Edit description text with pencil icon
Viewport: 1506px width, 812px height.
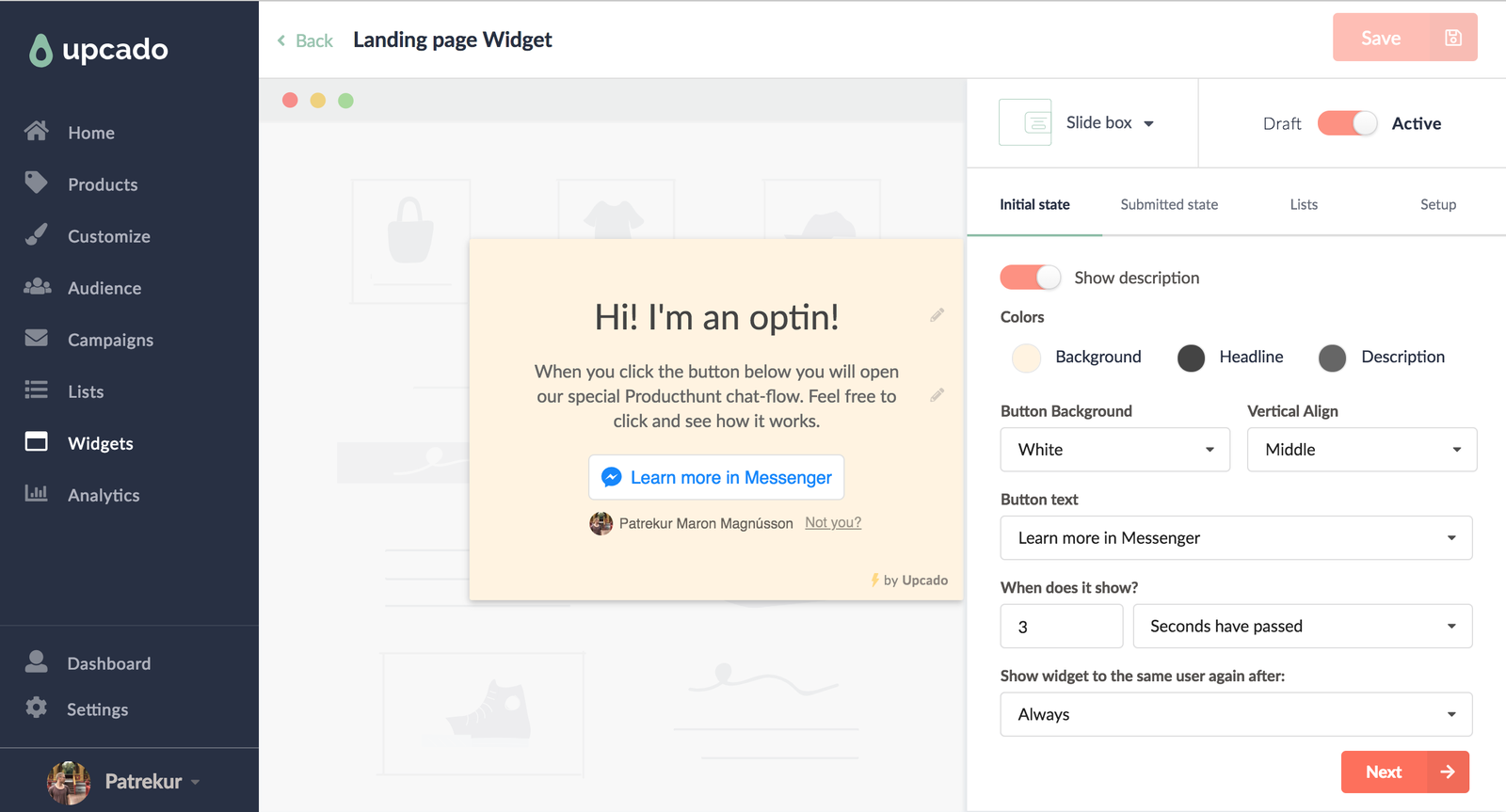[x=937, y=395]
